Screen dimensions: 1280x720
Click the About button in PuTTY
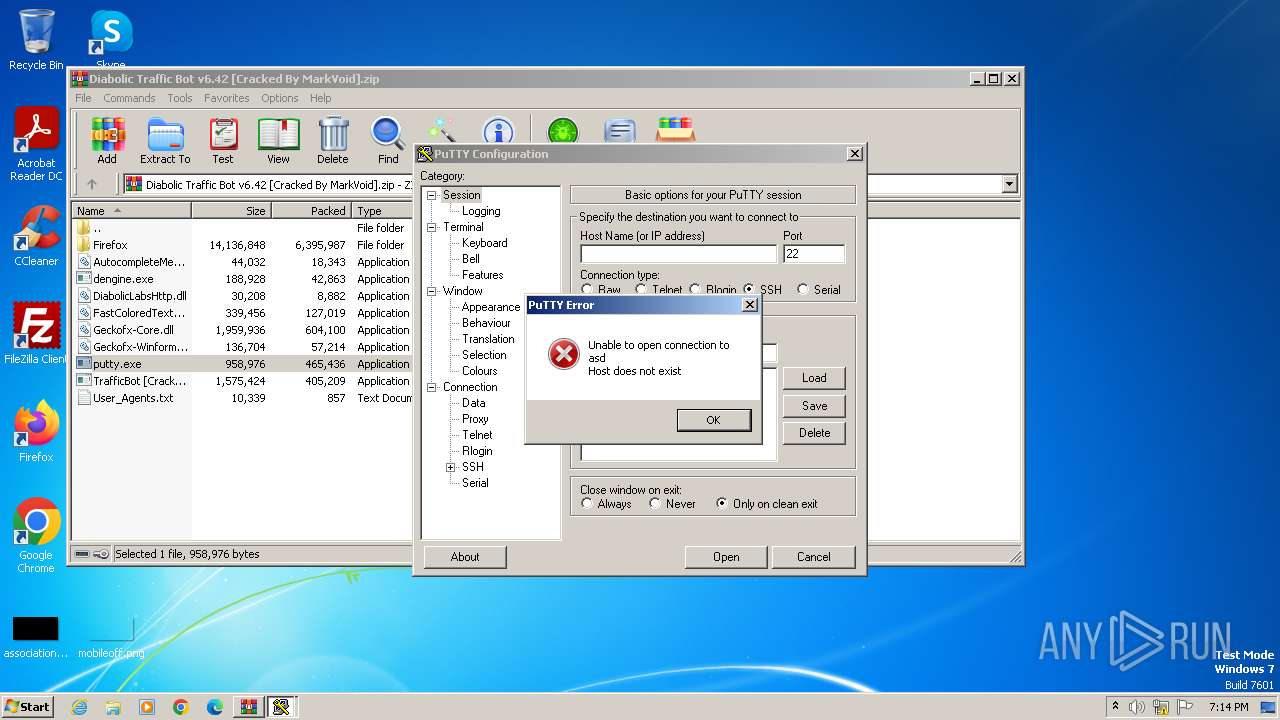click(465, 557)
